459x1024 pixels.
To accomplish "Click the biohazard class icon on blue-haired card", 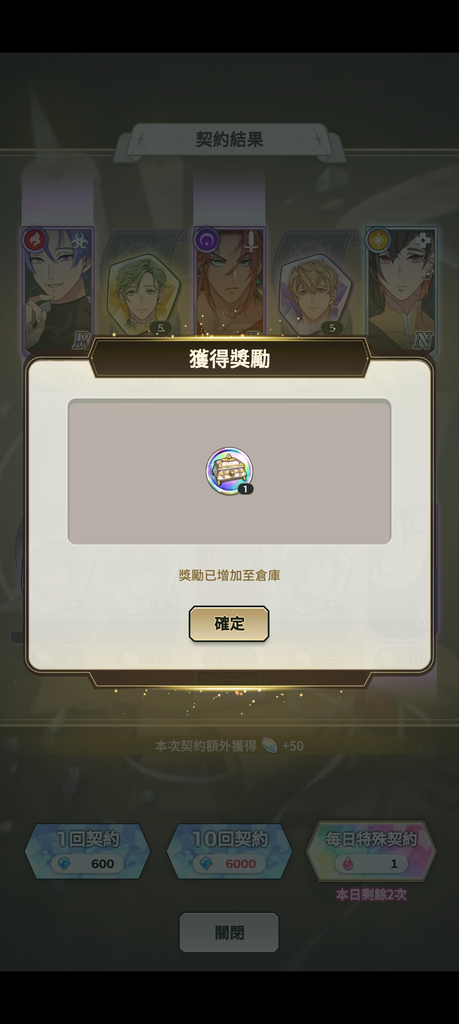I will [80, 241].
